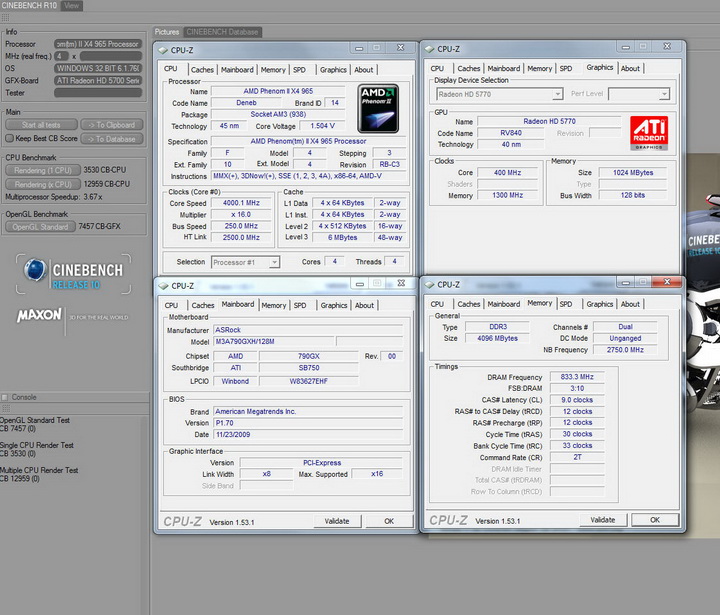
Task: Open Caches tab in the top-left CPU-Z window
Action: (x=202, y=70)
